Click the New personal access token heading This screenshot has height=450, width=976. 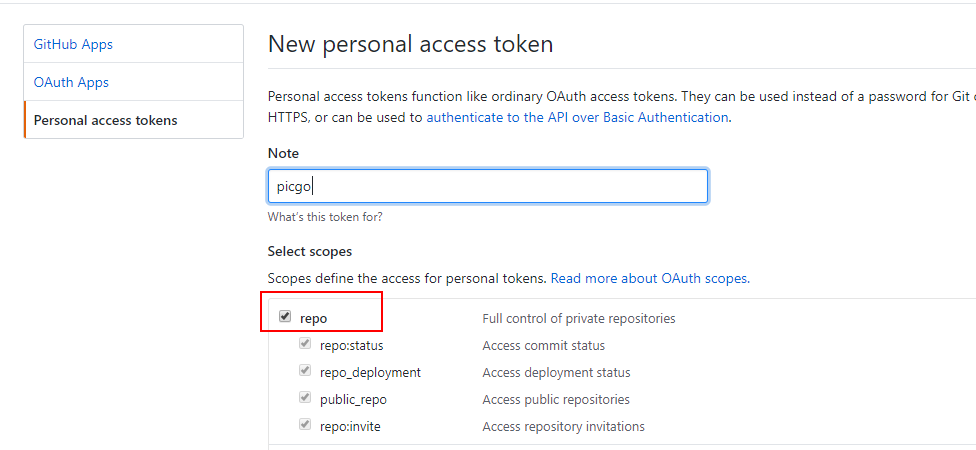point(410,44)
